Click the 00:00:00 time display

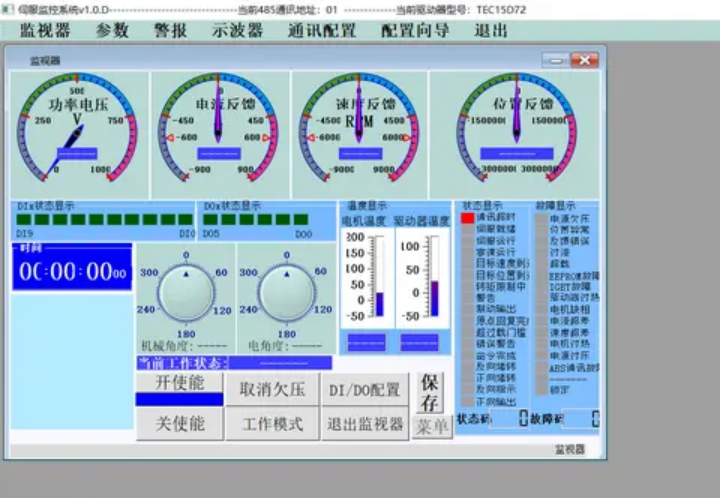(x=72, y=272)
